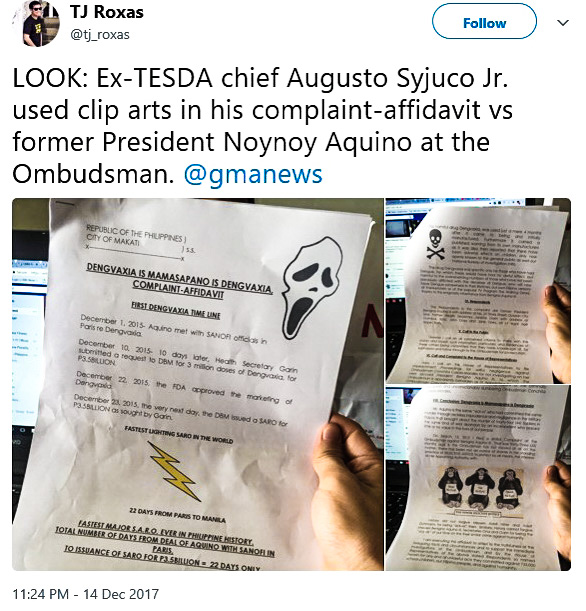Open the three monkeys page photo

point(478,479)
